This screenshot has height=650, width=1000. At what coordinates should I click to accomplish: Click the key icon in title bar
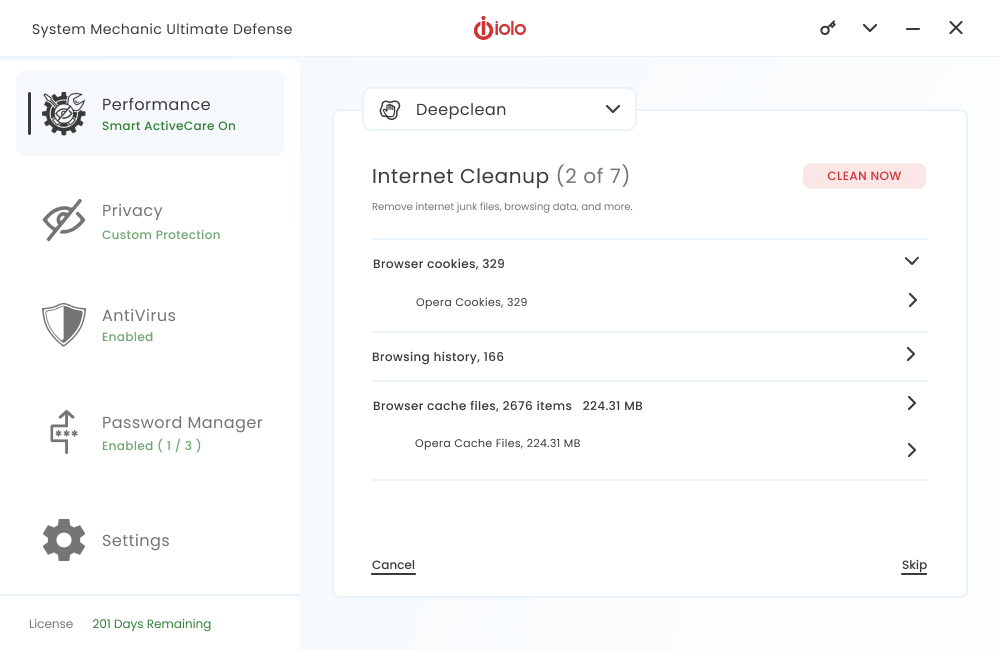point(828,28)
